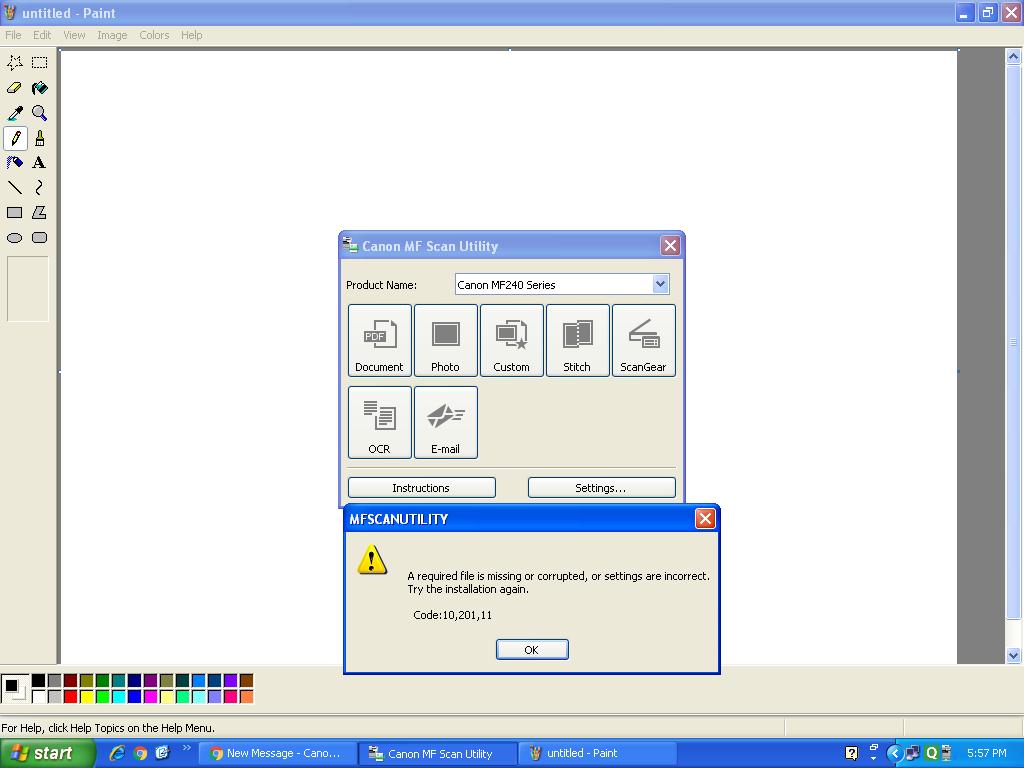The width and height of the screenshot is (1024, 768).
Task: Pick the Fill With Color bucket tool
Action: point(39,88)
